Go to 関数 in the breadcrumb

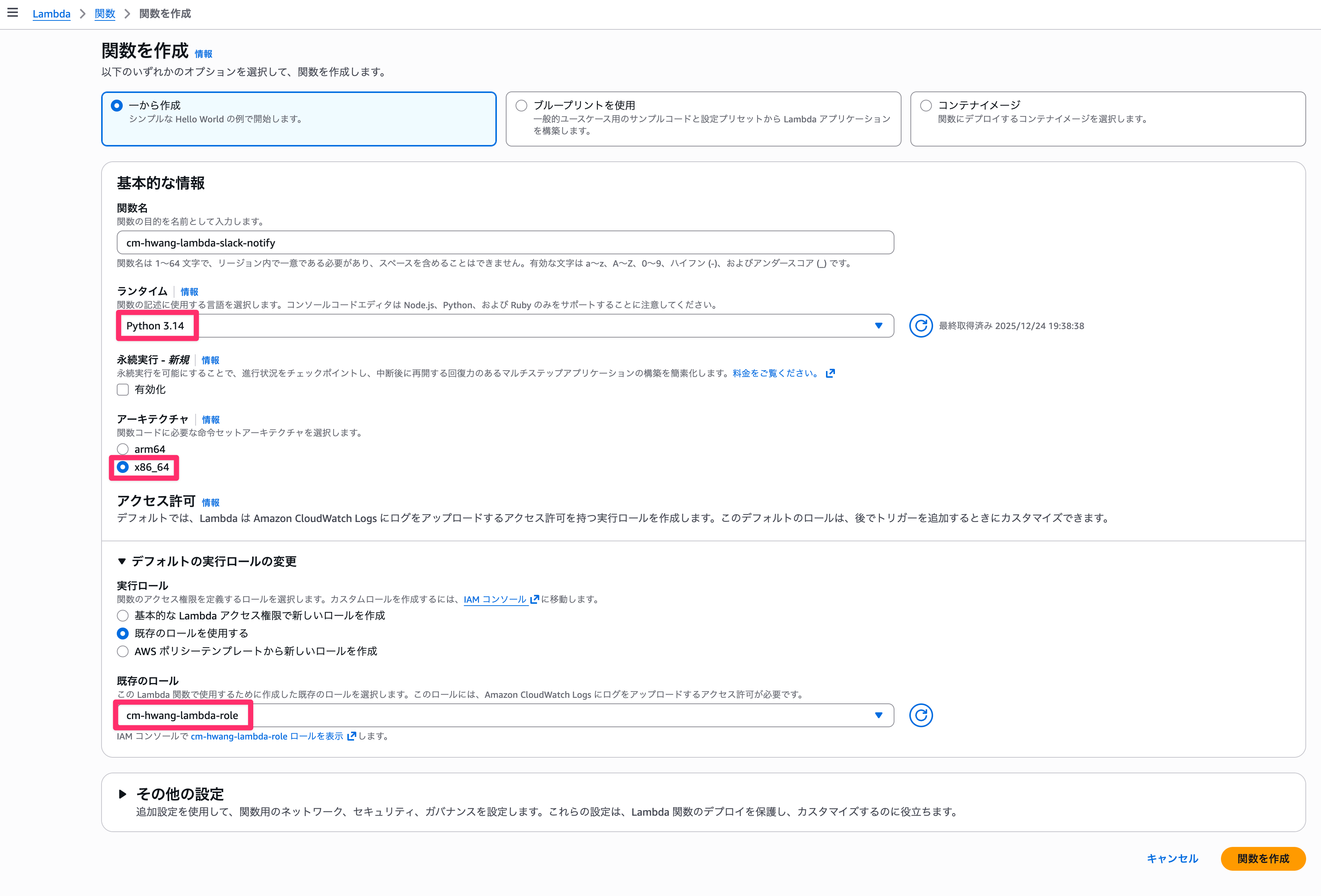tap(105, 14)
